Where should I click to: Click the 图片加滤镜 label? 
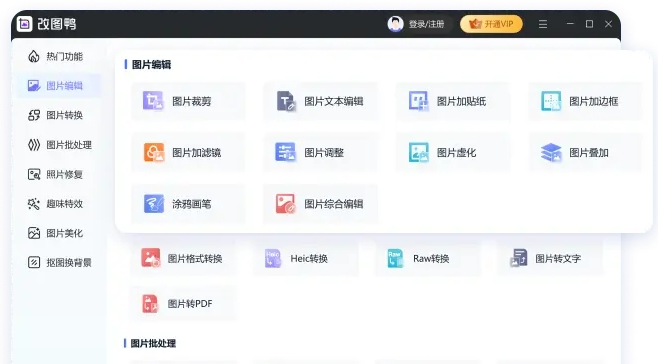[x=197, y=153]
